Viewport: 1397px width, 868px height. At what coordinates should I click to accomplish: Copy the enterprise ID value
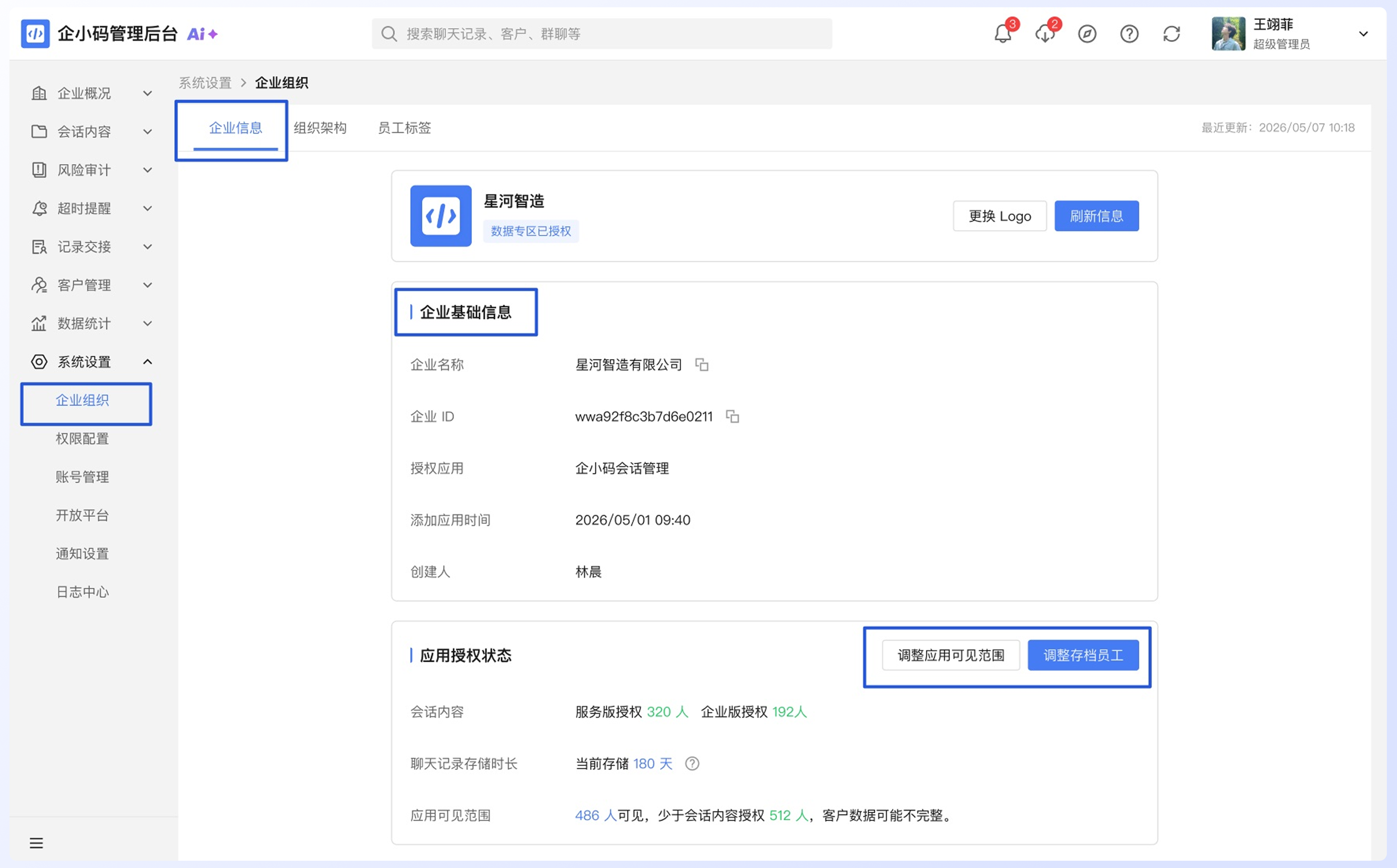coord(732,416)
